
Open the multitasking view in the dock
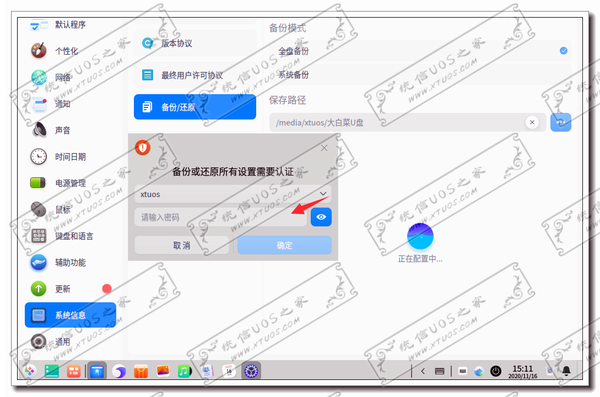point(73,371)
